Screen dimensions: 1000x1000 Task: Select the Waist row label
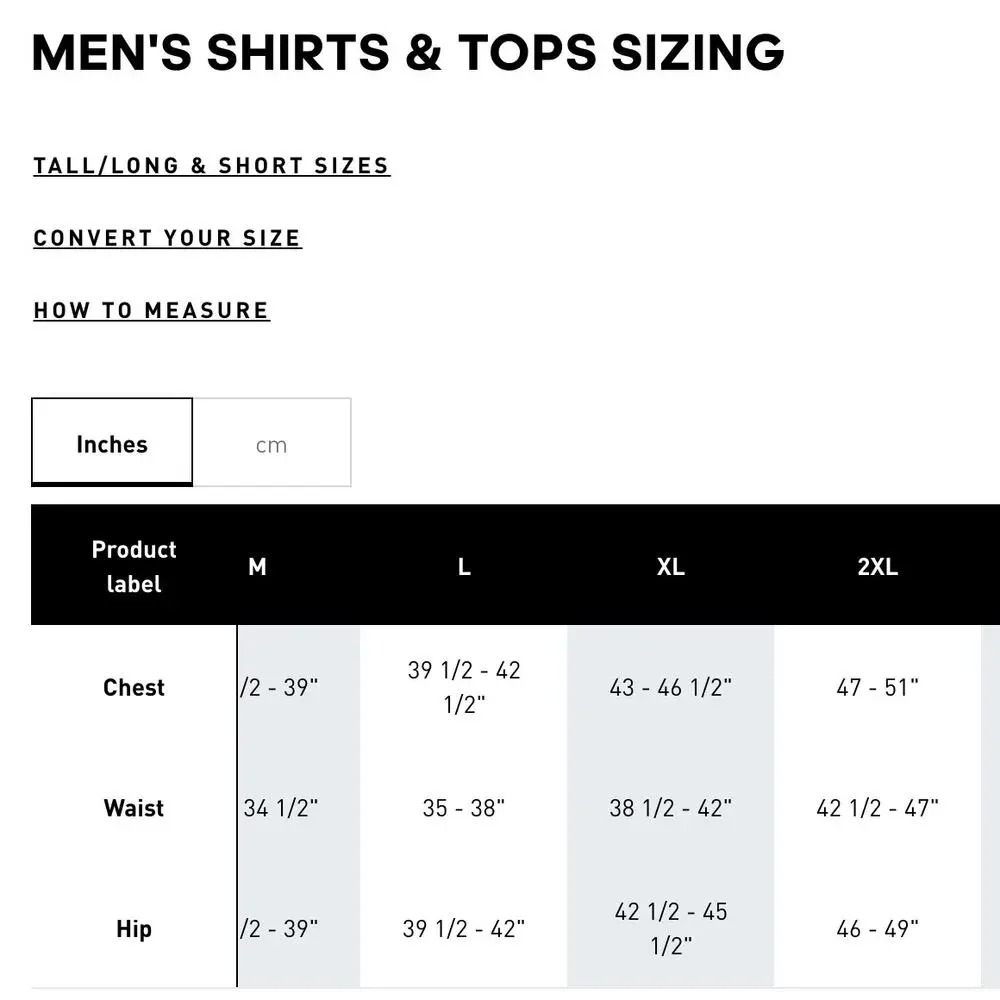point(134,808)
